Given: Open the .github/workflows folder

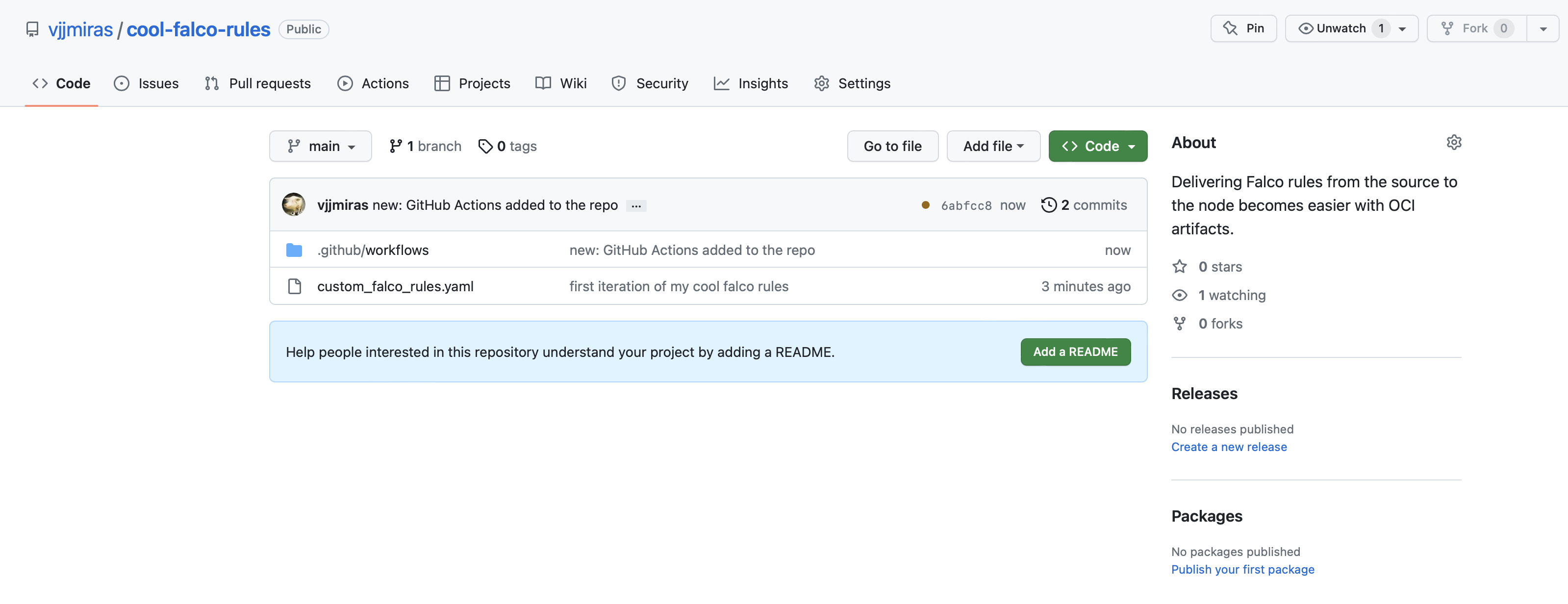Looking at the screenshot, I should [372, 248].
